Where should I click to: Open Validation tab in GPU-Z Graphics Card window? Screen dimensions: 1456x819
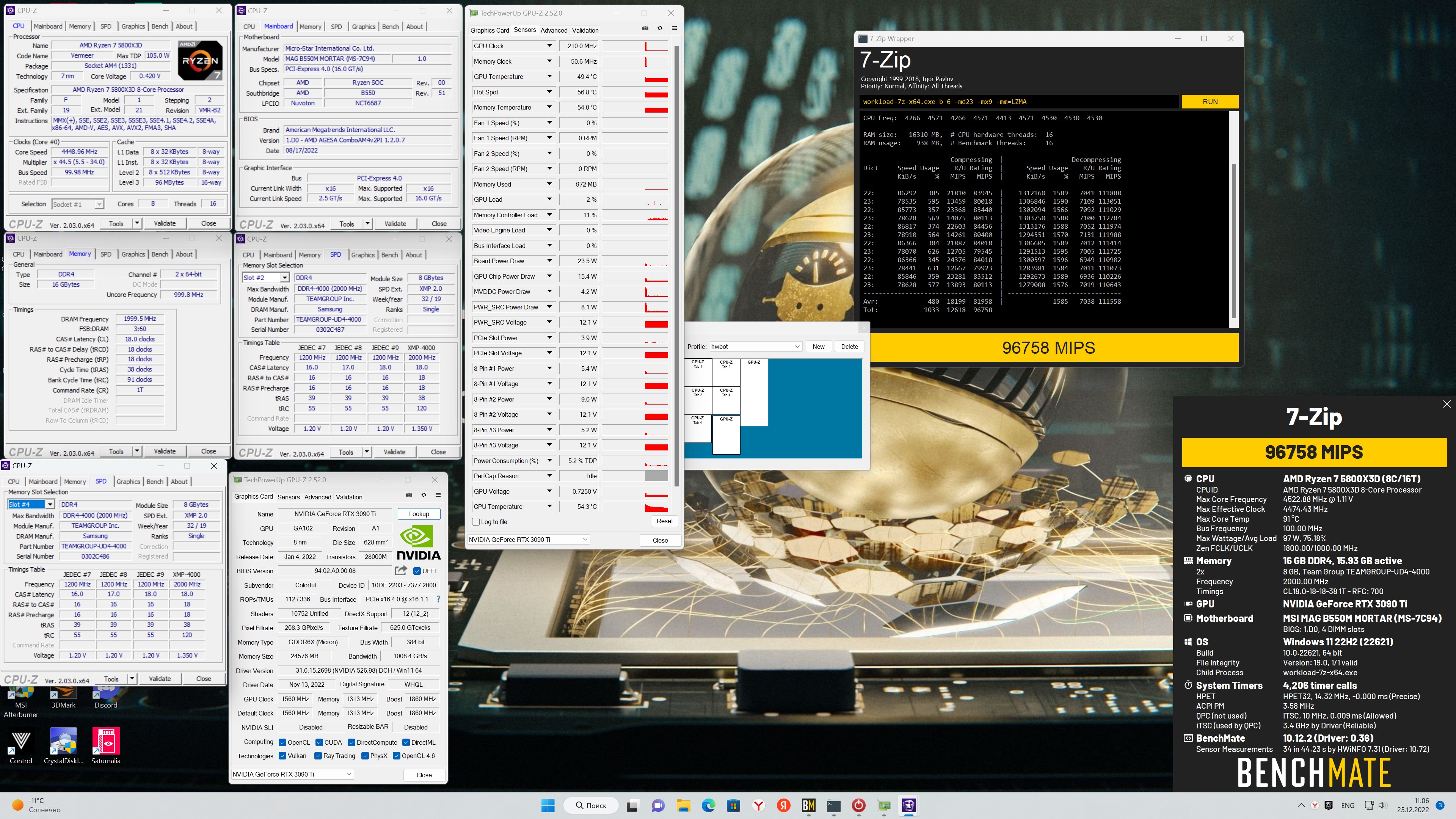[349, 497]
